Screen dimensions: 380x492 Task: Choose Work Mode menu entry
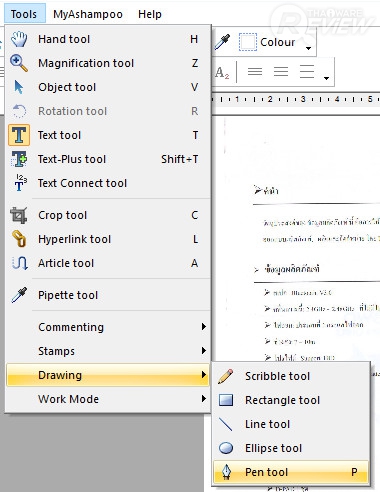click(108, 399)
